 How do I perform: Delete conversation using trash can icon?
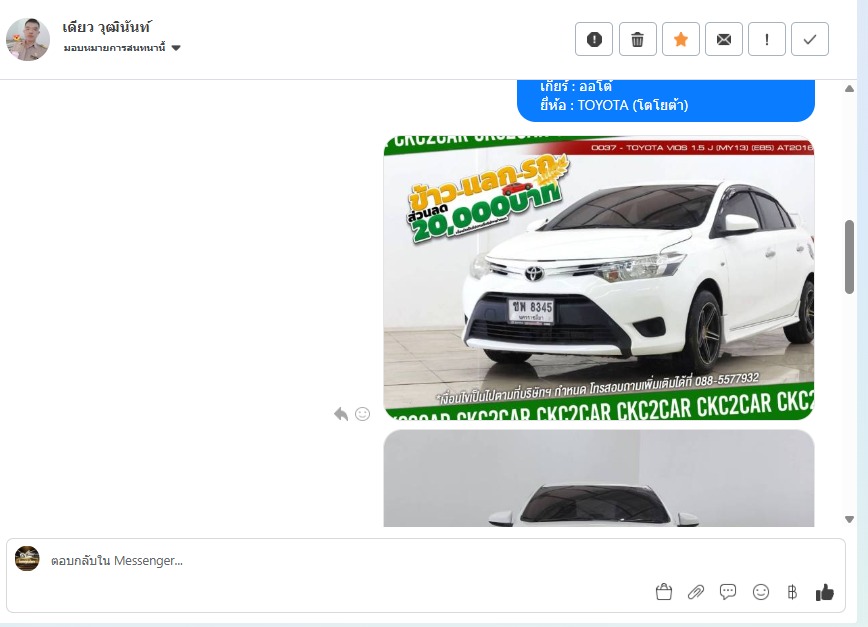637,39
